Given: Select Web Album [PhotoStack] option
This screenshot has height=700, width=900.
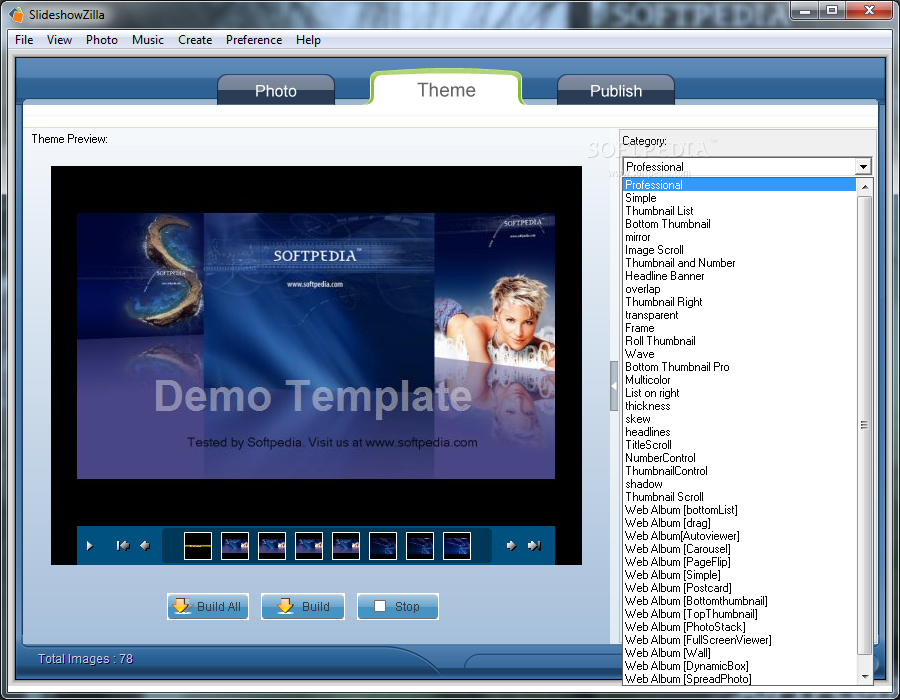Looking at the screenshot, I should [739, 627].
